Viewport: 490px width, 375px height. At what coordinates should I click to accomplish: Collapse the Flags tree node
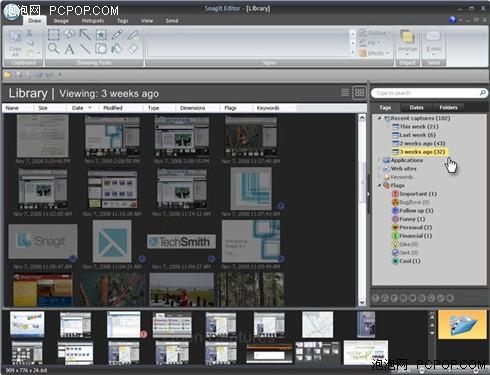click(379, 185)
